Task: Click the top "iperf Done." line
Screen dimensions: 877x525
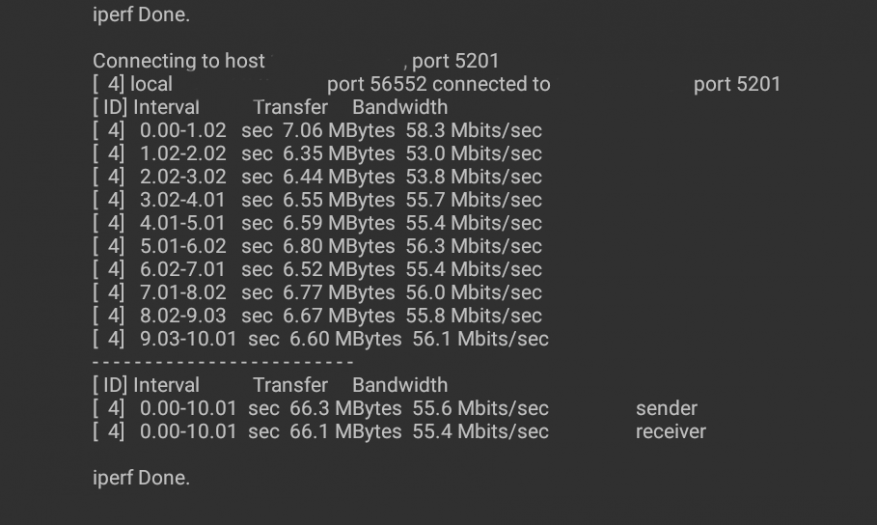Action: (x=140, y=15)
